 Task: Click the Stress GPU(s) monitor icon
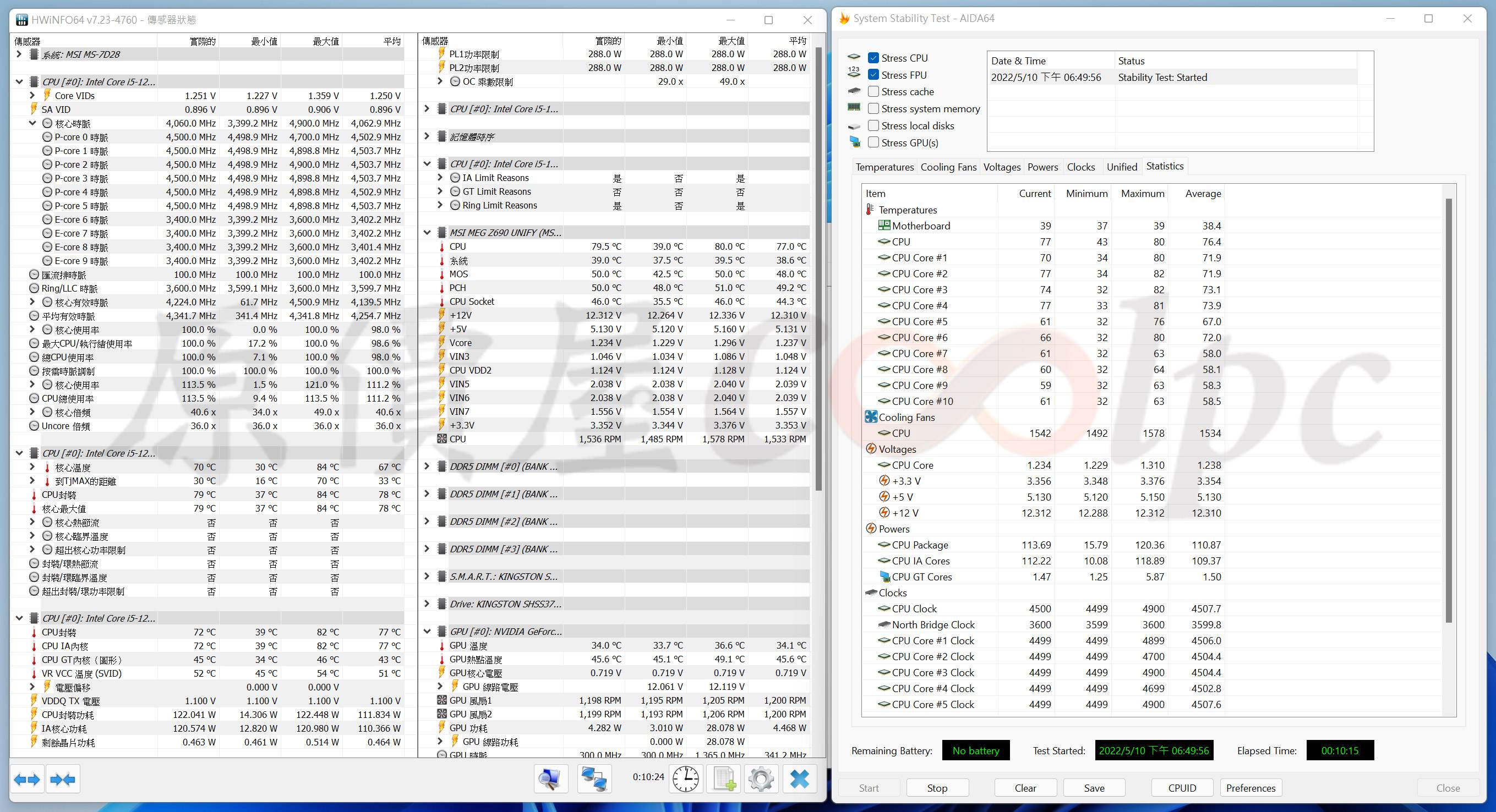pyautogui.click(x=854, y=141)
